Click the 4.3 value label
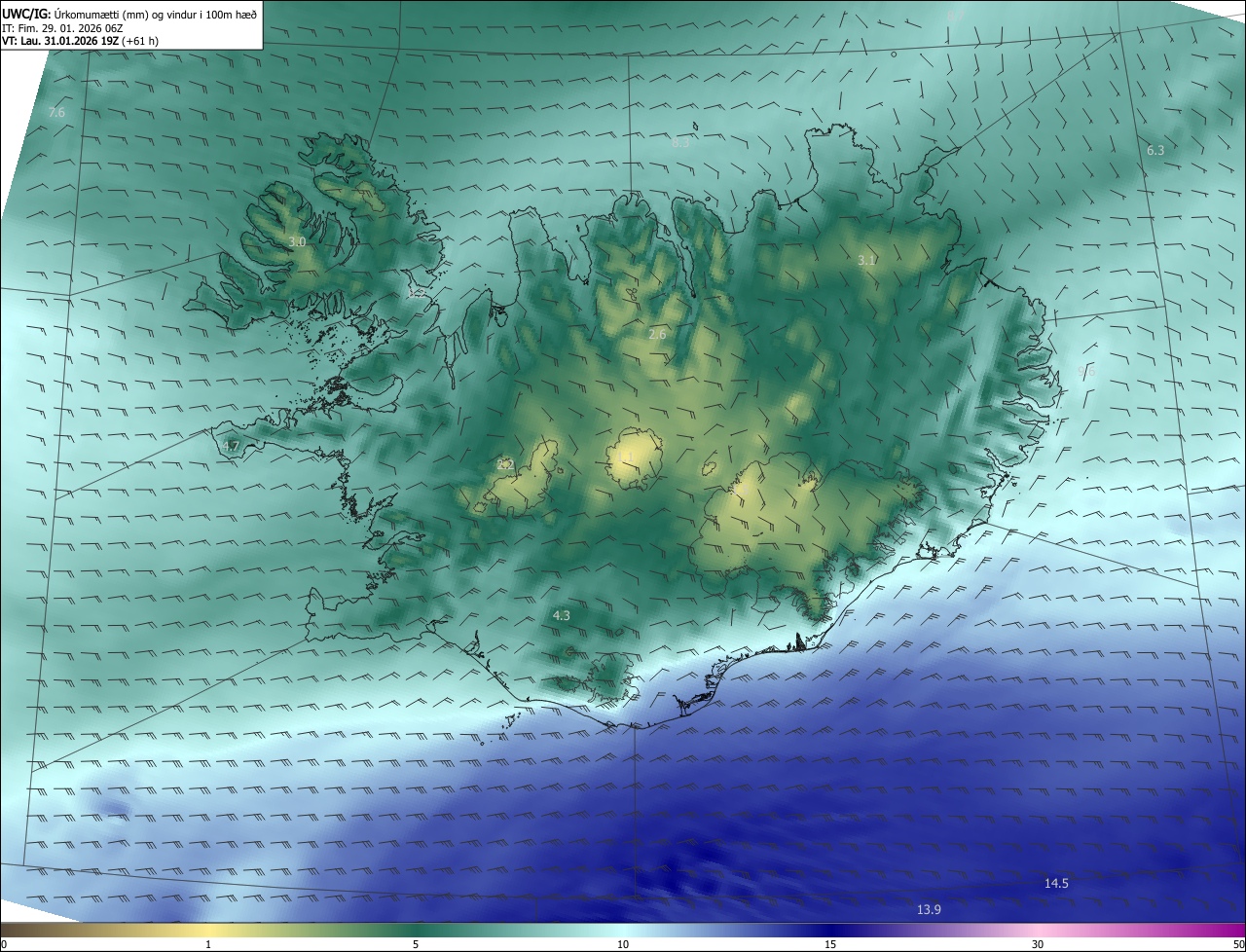1246x952 pixels. pyautogui.click(x=562, y=615)
